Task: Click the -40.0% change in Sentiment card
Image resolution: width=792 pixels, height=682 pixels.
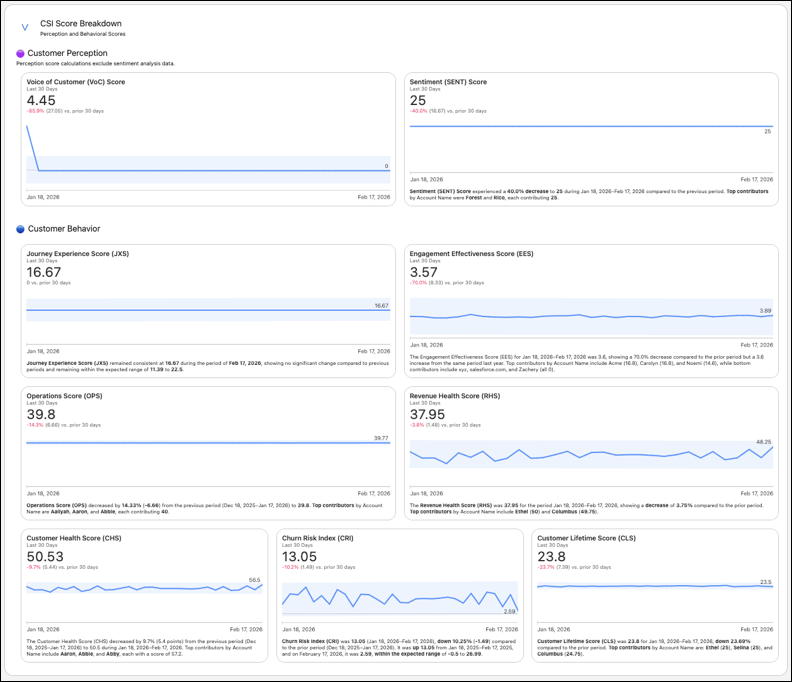Action: point(418,111)
